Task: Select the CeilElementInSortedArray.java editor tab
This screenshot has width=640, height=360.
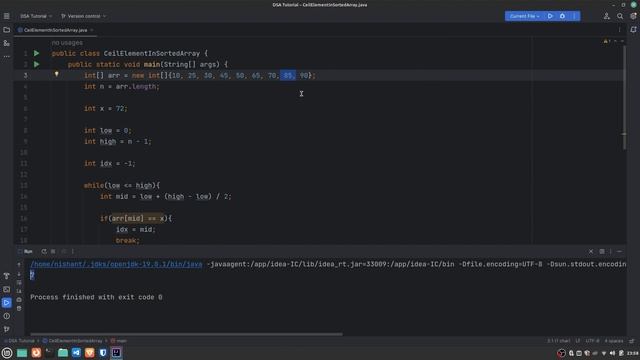Action: click(55, 30)
